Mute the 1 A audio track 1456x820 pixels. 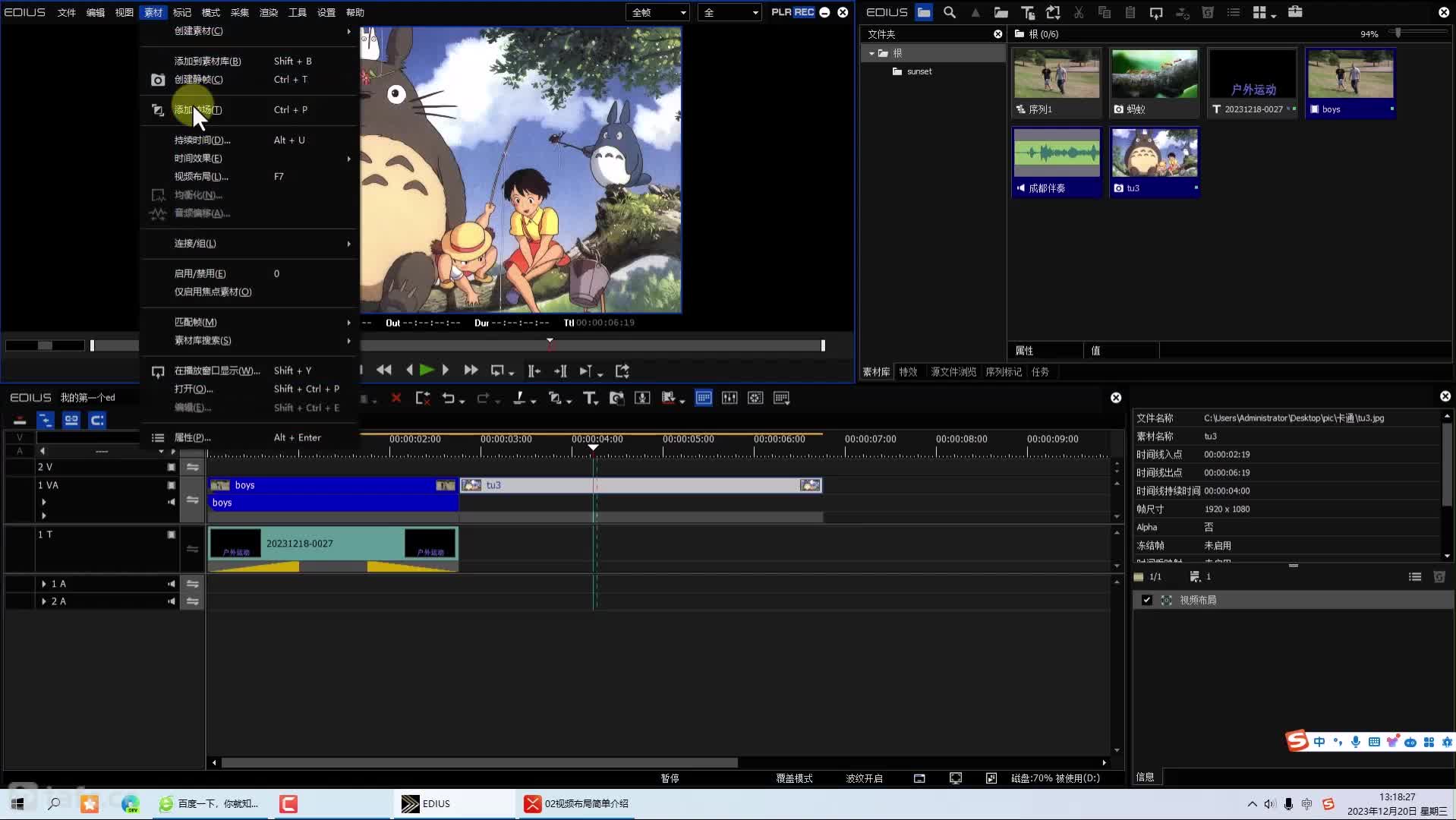click(x=171, y=584)
